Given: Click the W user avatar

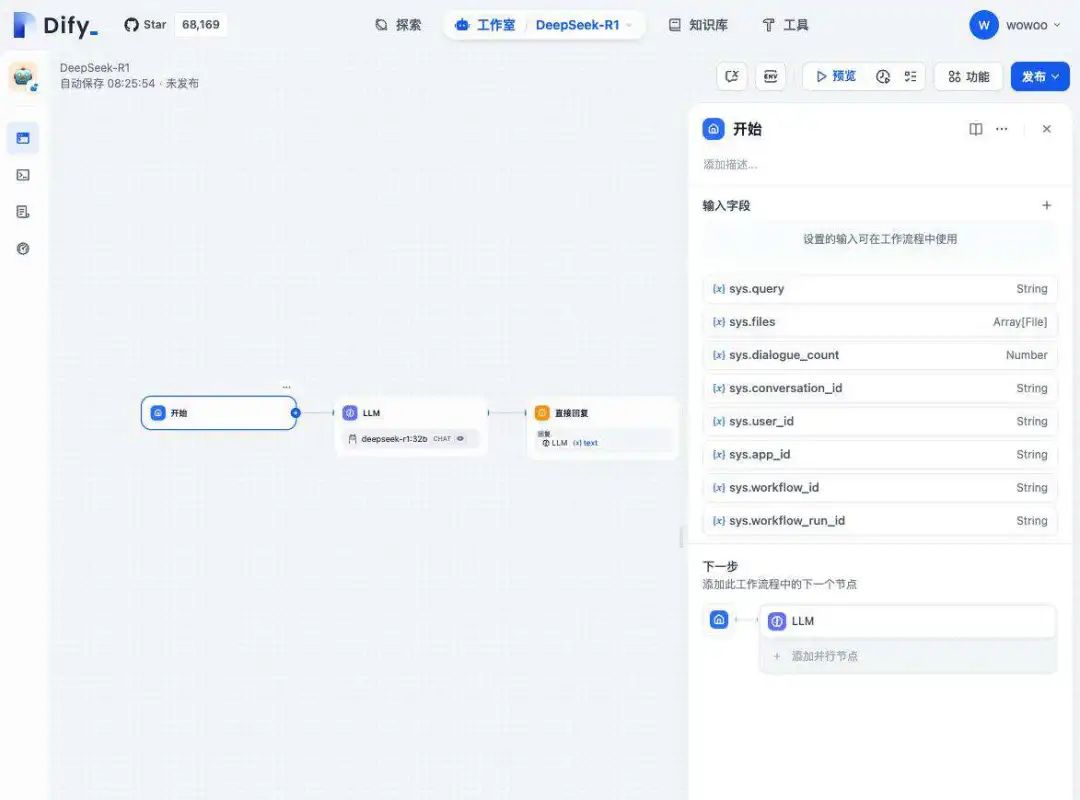Looking at the screenshot, I should [984, 25].
